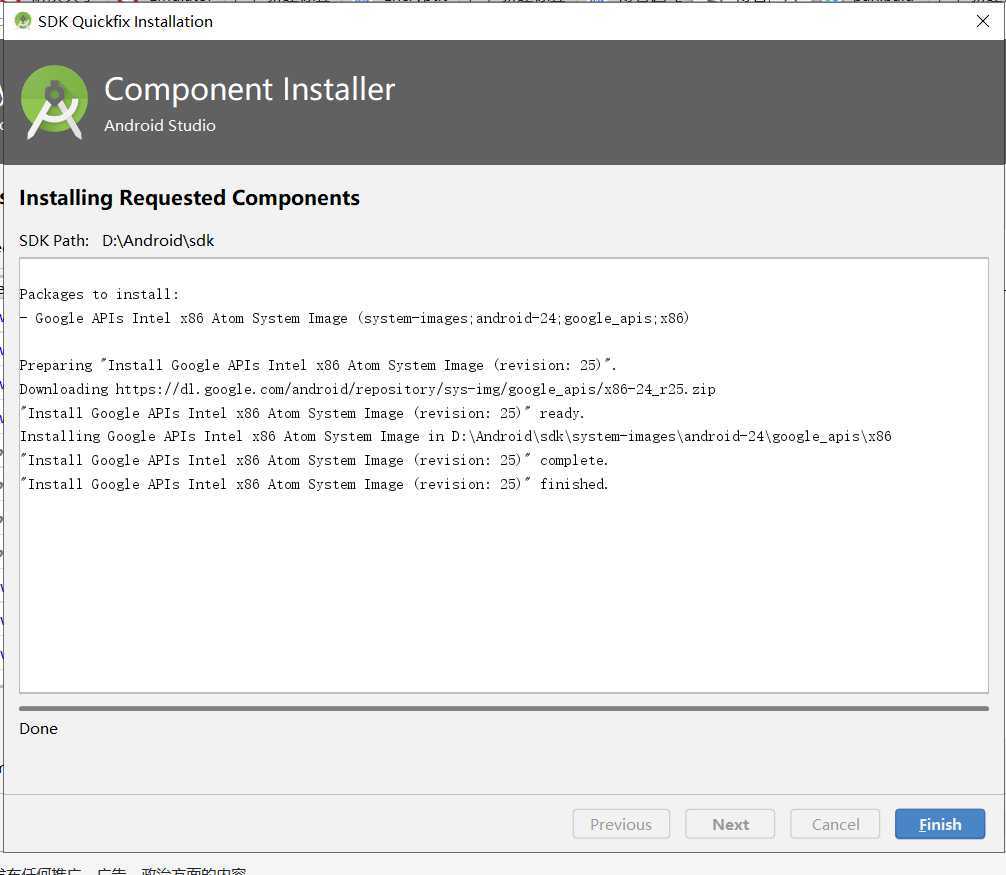Click the 'Installing Google APIs' path log line
The width and height of the screenshot is (1006, 875).
pyautogui.click(x=456, y=436)
